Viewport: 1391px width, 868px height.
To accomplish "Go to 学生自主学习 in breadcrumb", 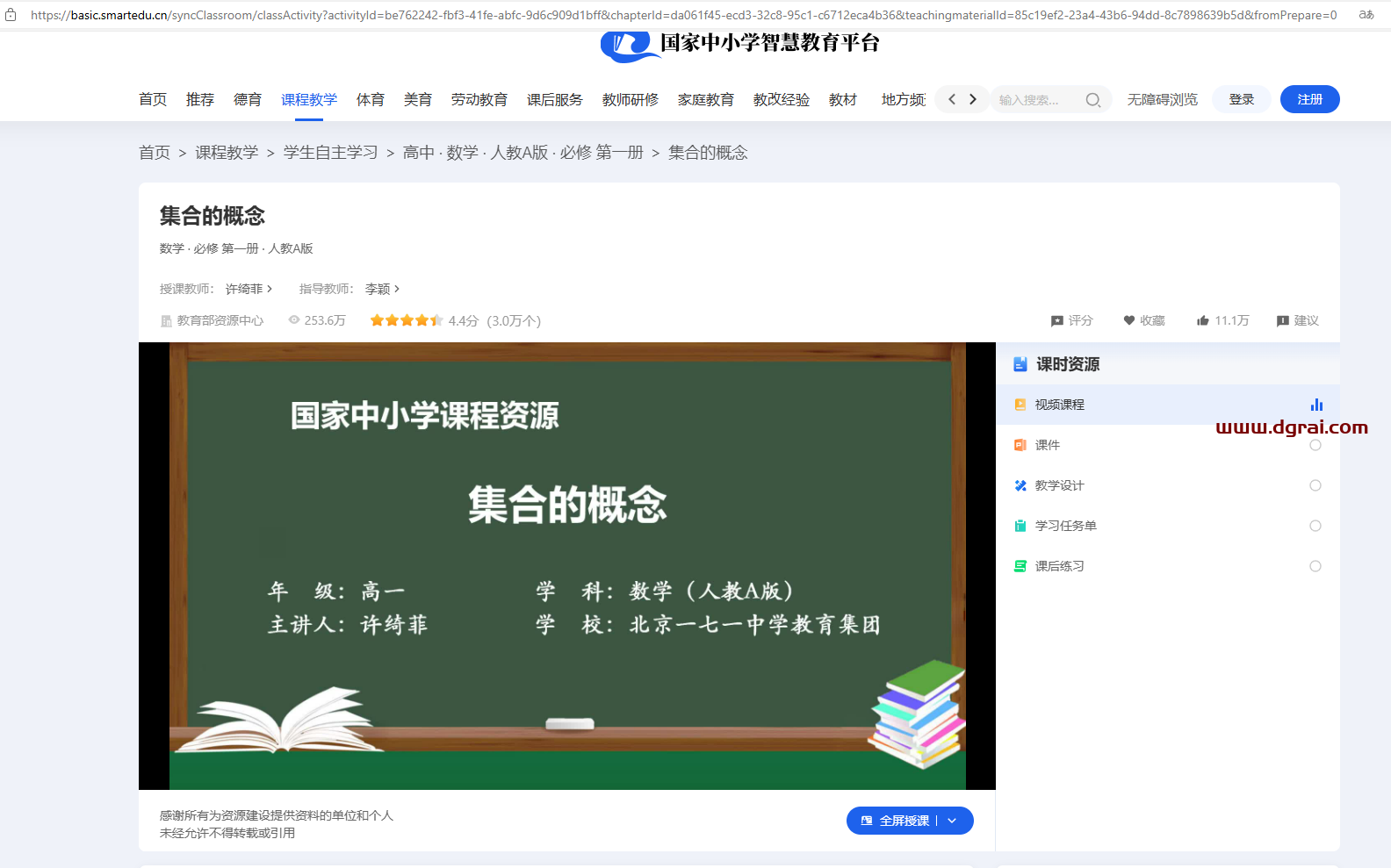I will tap(331, 153).
